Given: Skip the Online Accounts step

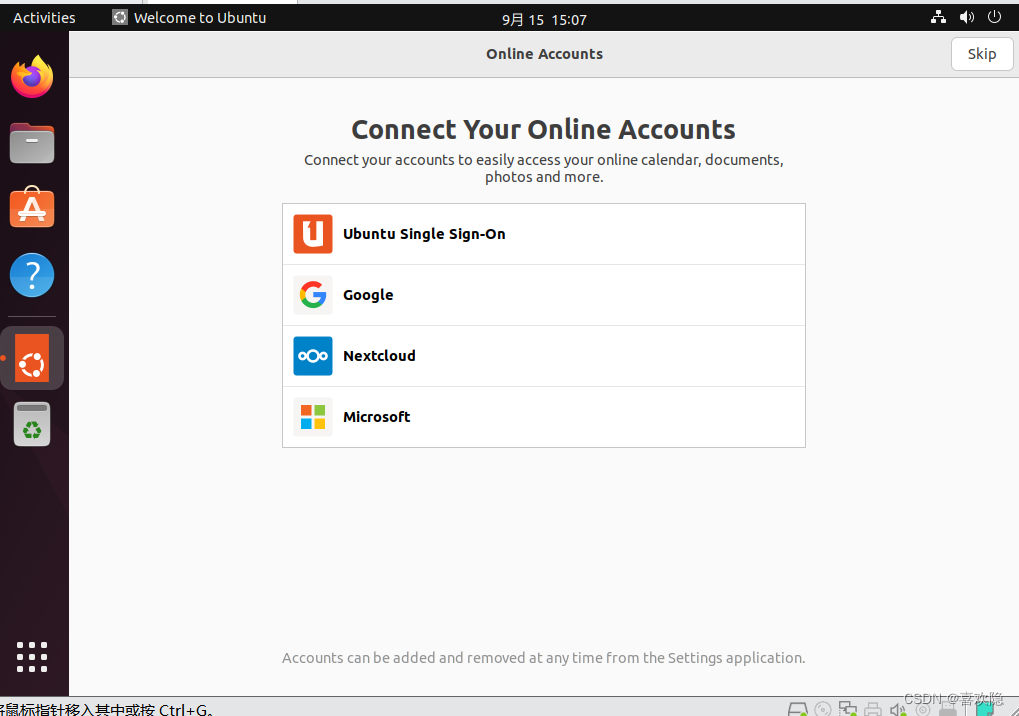Looking at the screenshot, I should click(x=981, y=54).
